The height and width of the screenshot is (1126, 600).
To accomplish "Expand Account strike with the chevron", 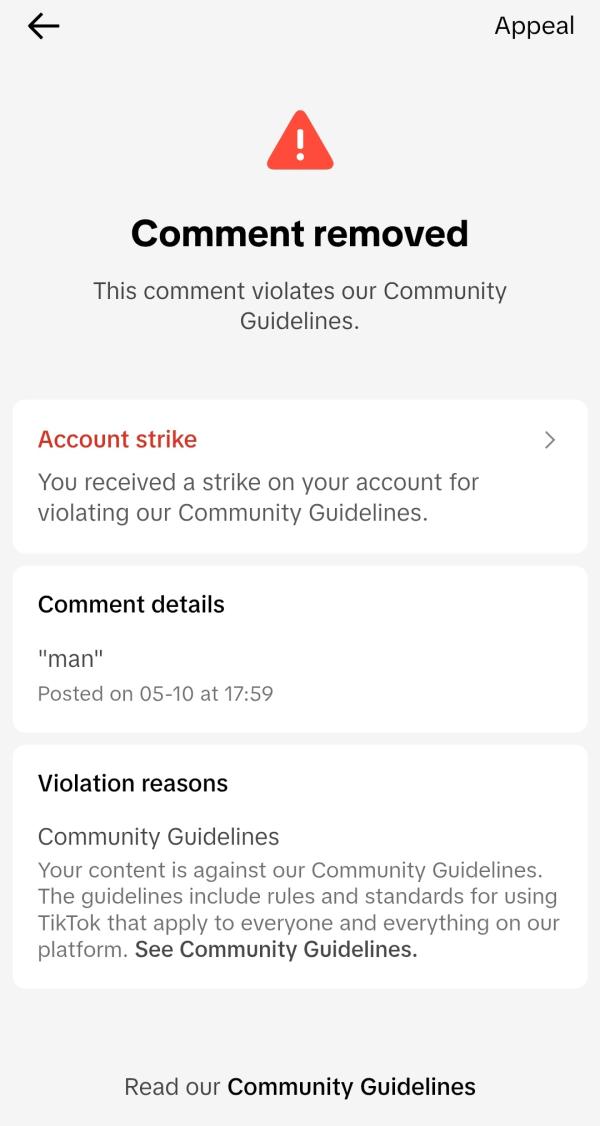I will 549,440.
